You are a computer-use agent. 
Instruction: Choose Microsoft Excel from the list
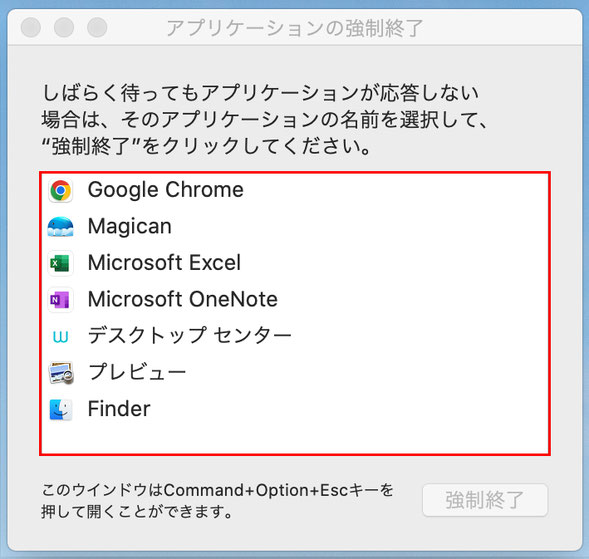(x=295, y=263)
